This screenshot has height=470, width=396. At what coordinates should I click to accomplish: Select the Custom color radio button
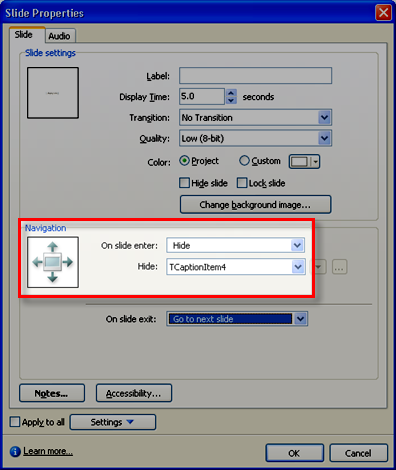coord(244,161)
